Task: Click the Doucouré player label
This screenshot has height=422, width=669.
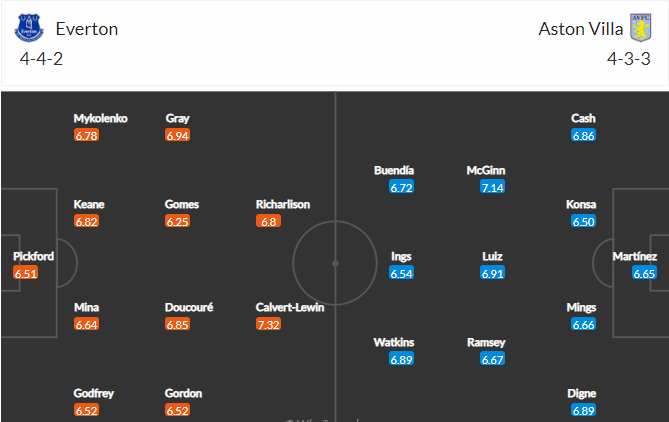Action: tap(189, 307)
